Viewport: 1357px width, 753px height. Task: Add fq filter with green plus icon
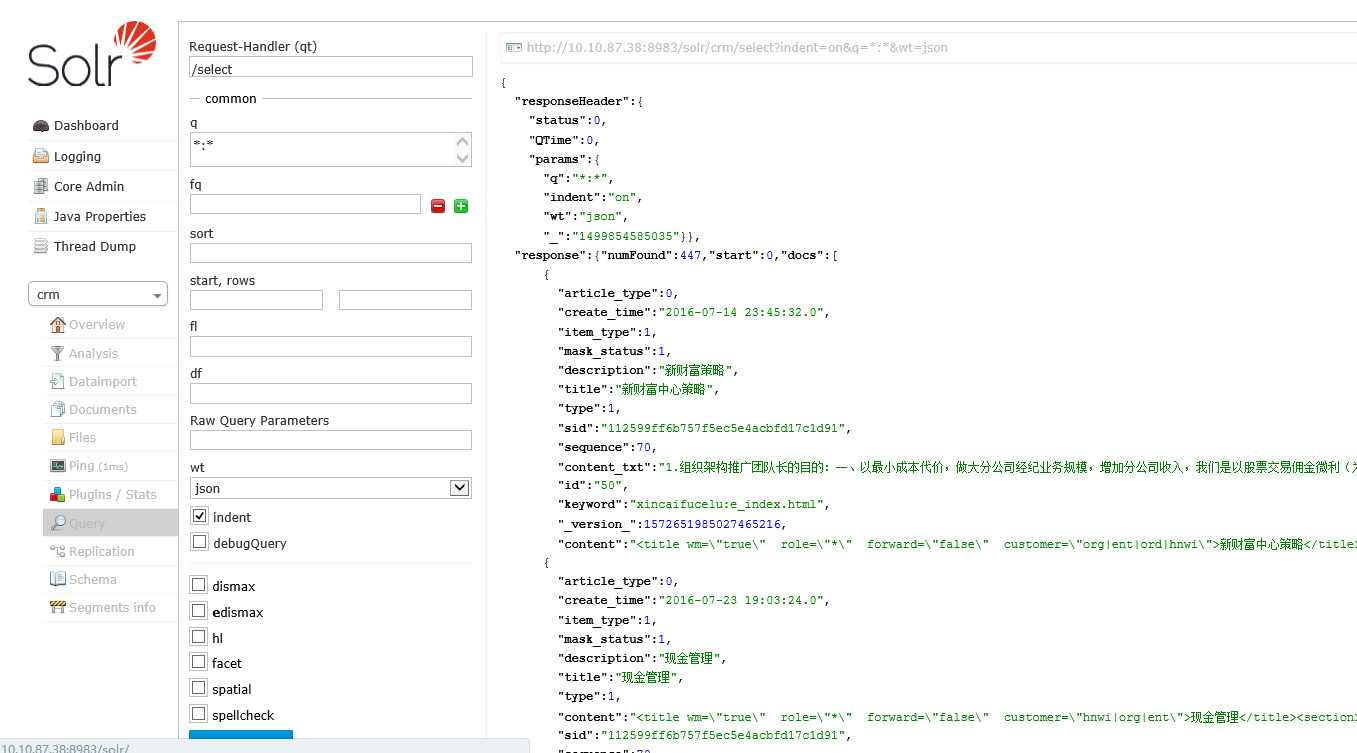(x=461, y=206)
